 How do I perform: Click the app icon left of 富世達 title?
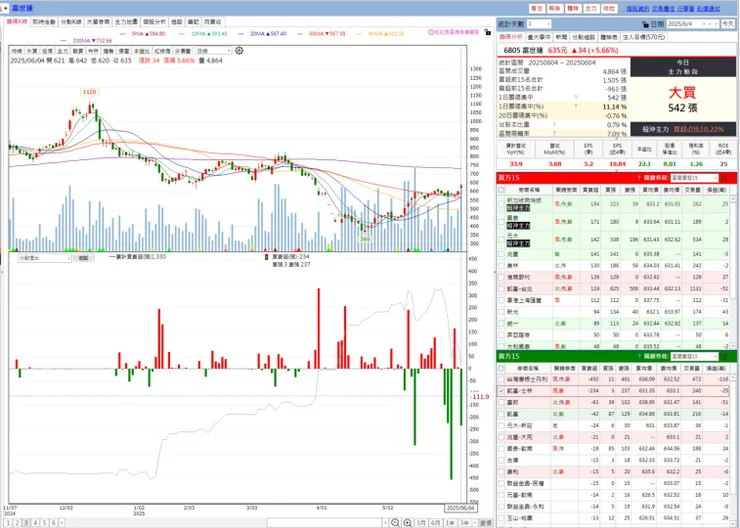pyautogui.click(x=4, y=8)
